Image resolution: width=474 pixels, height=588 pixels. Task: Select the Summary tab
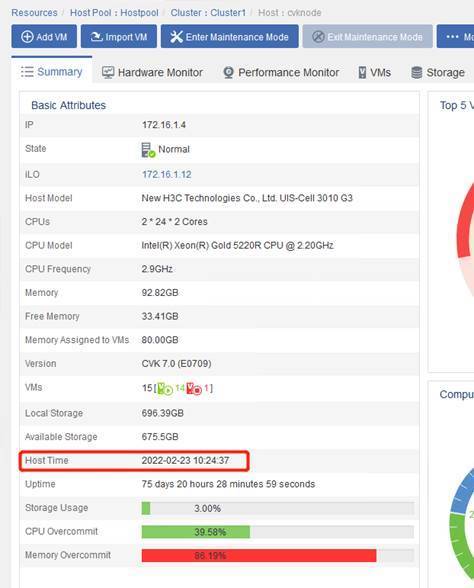(x=52, y=71)
